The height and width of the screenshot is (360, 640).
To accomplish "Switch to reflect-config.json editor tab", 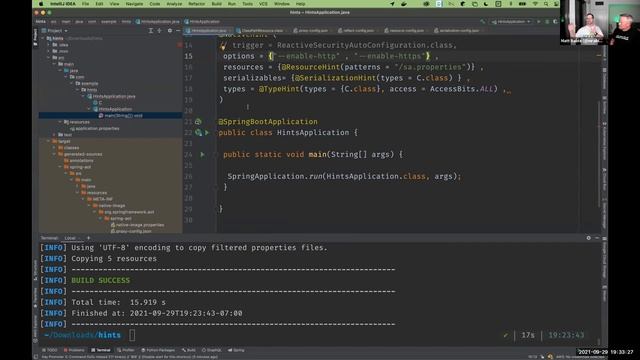I will point(358,31).
